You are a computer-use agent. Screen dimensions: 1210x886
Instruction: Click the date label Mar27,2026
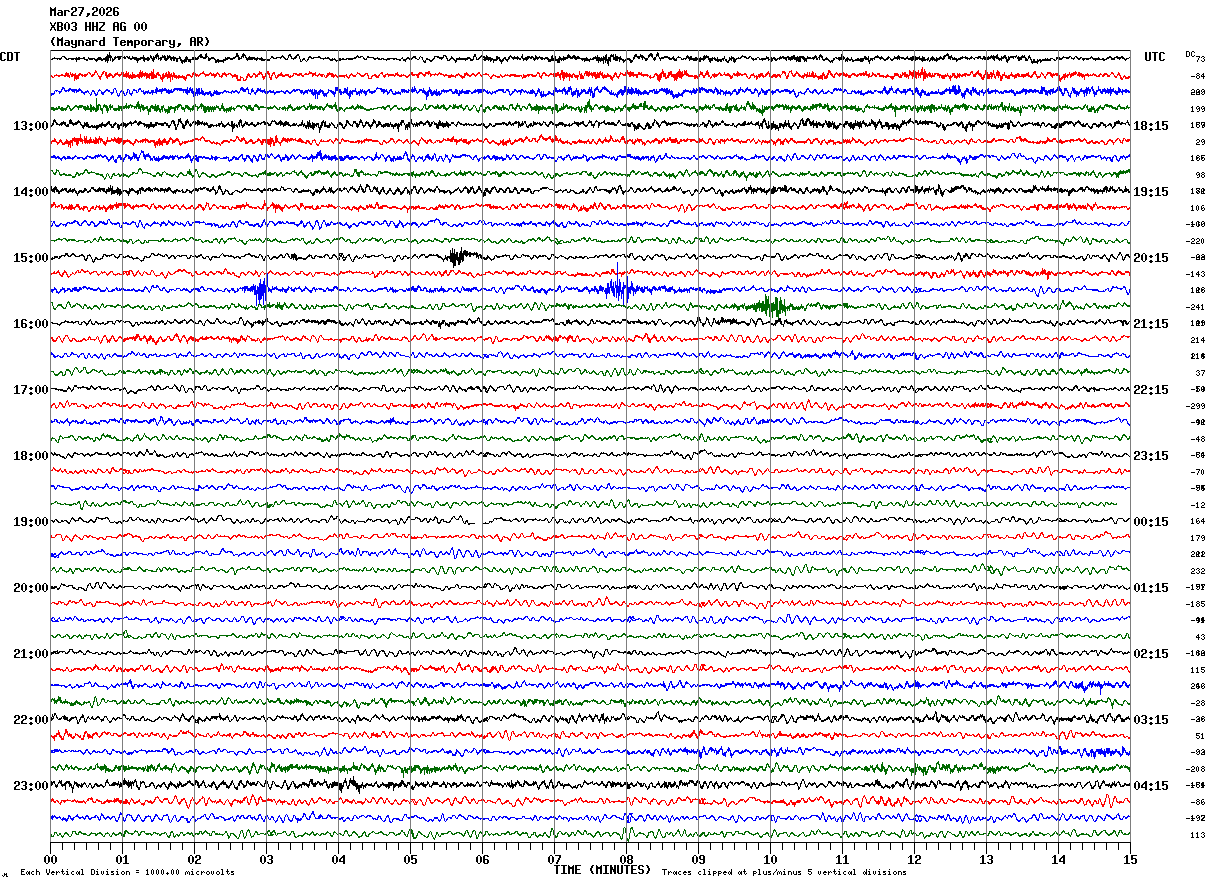84,12
